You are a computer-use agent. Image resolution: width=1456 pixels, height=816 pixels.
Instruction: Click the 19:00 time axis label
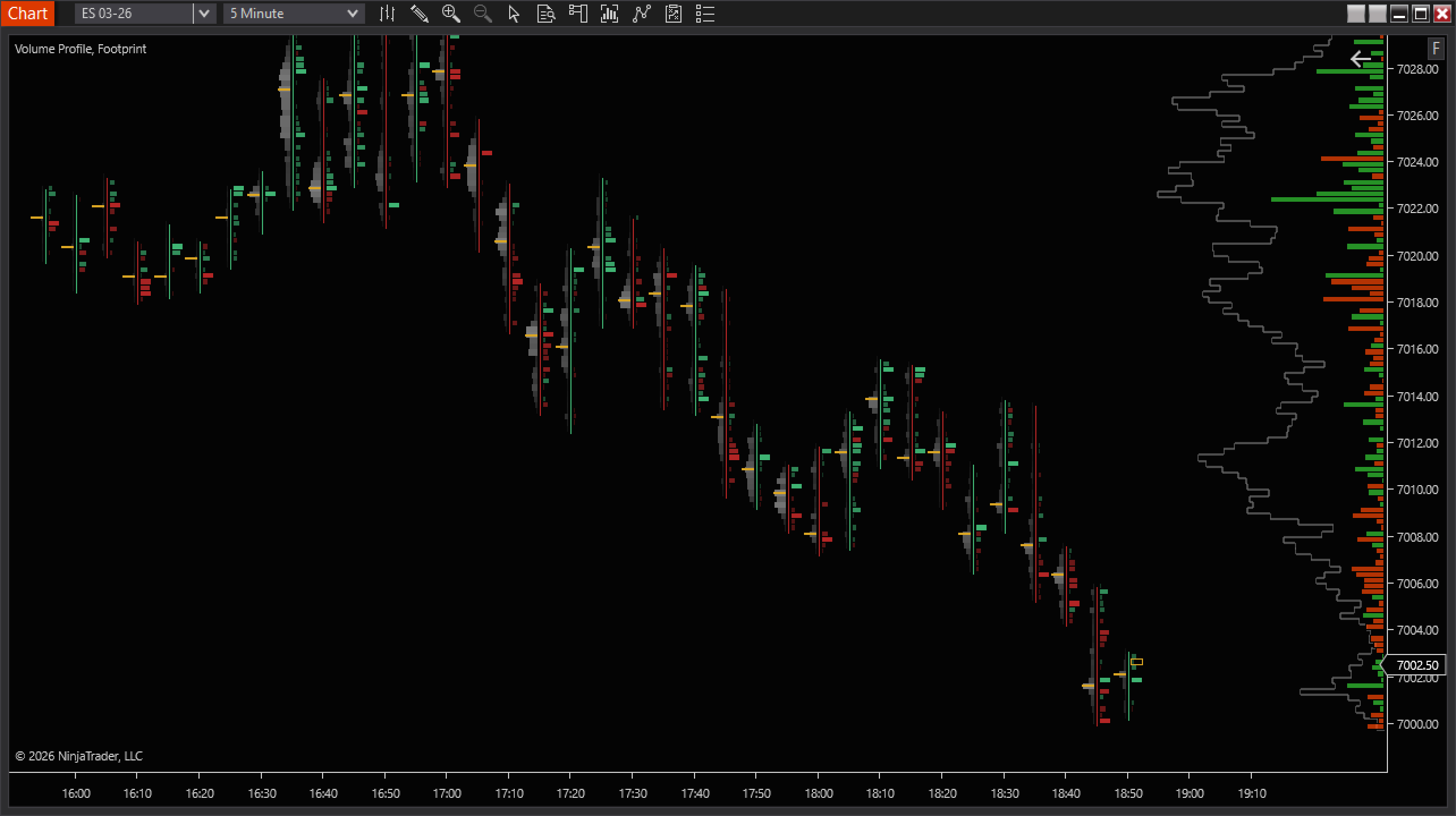[x=1190, y=794]
